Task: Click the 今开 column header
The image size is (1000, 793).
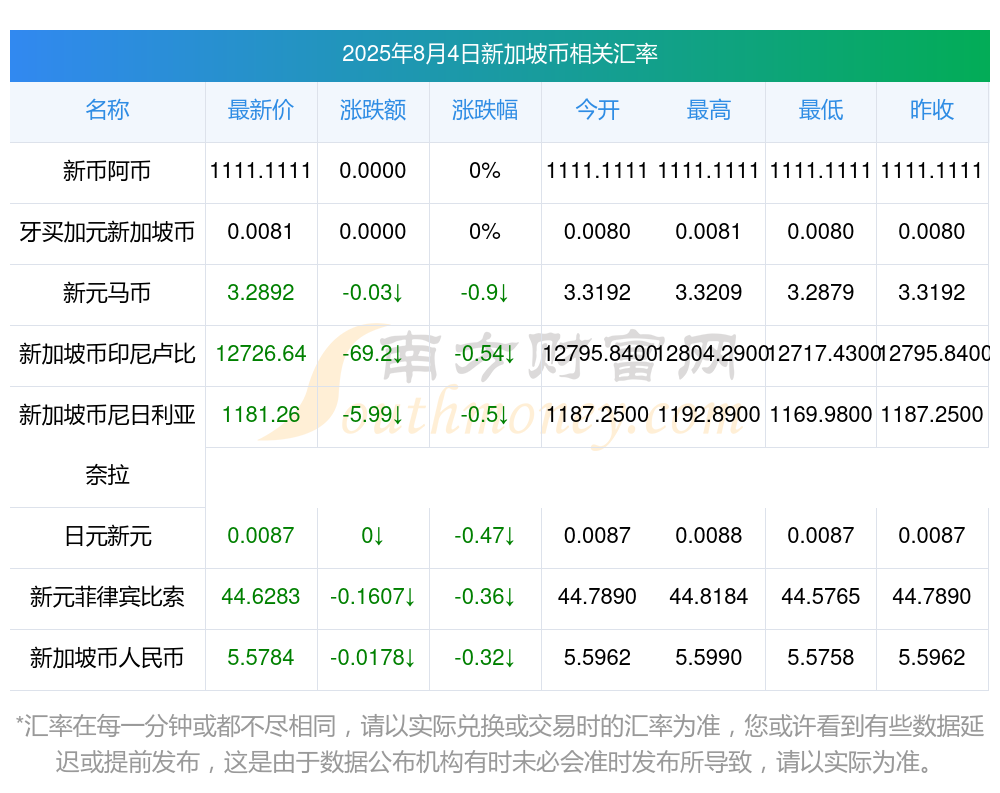Action: coord(597,110)
